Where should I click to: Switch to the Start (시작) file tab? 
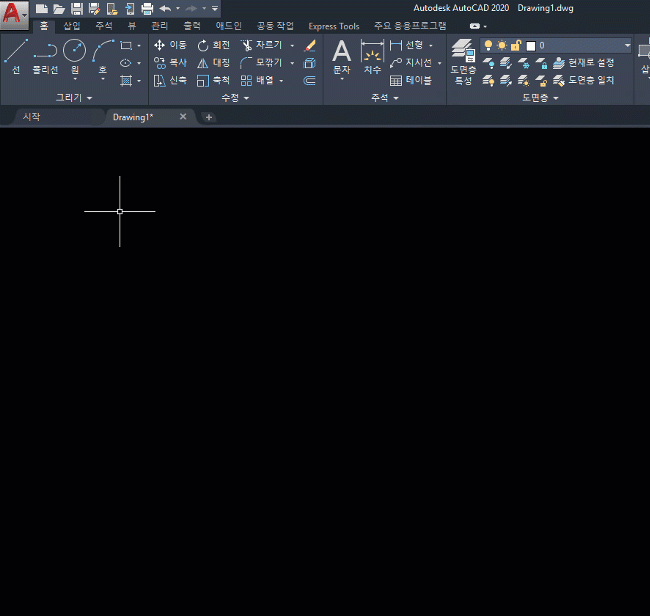[x=32, y=117]
